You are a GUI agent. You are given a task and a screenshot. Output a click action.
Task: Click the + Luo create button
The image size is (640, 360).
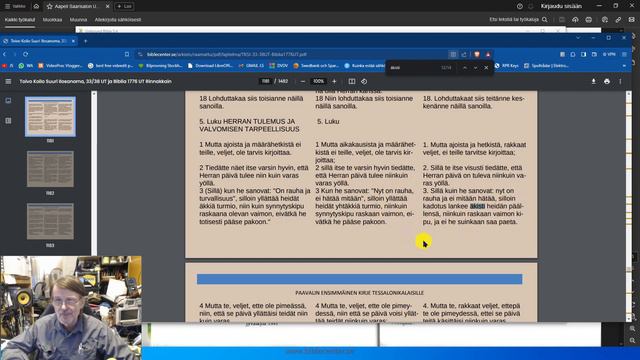[x=124, y=6]
